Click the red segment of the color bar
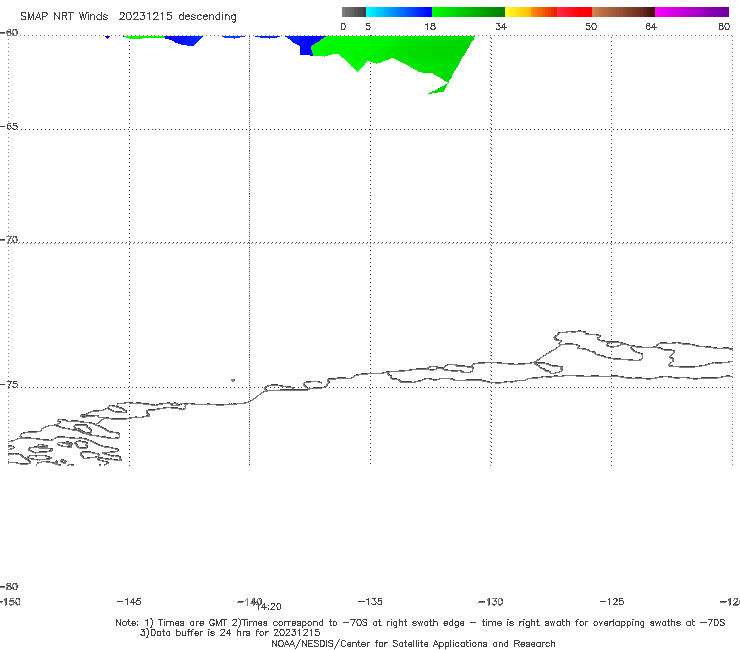The width and height of the screenshot is (740, 650). (574, 12)
